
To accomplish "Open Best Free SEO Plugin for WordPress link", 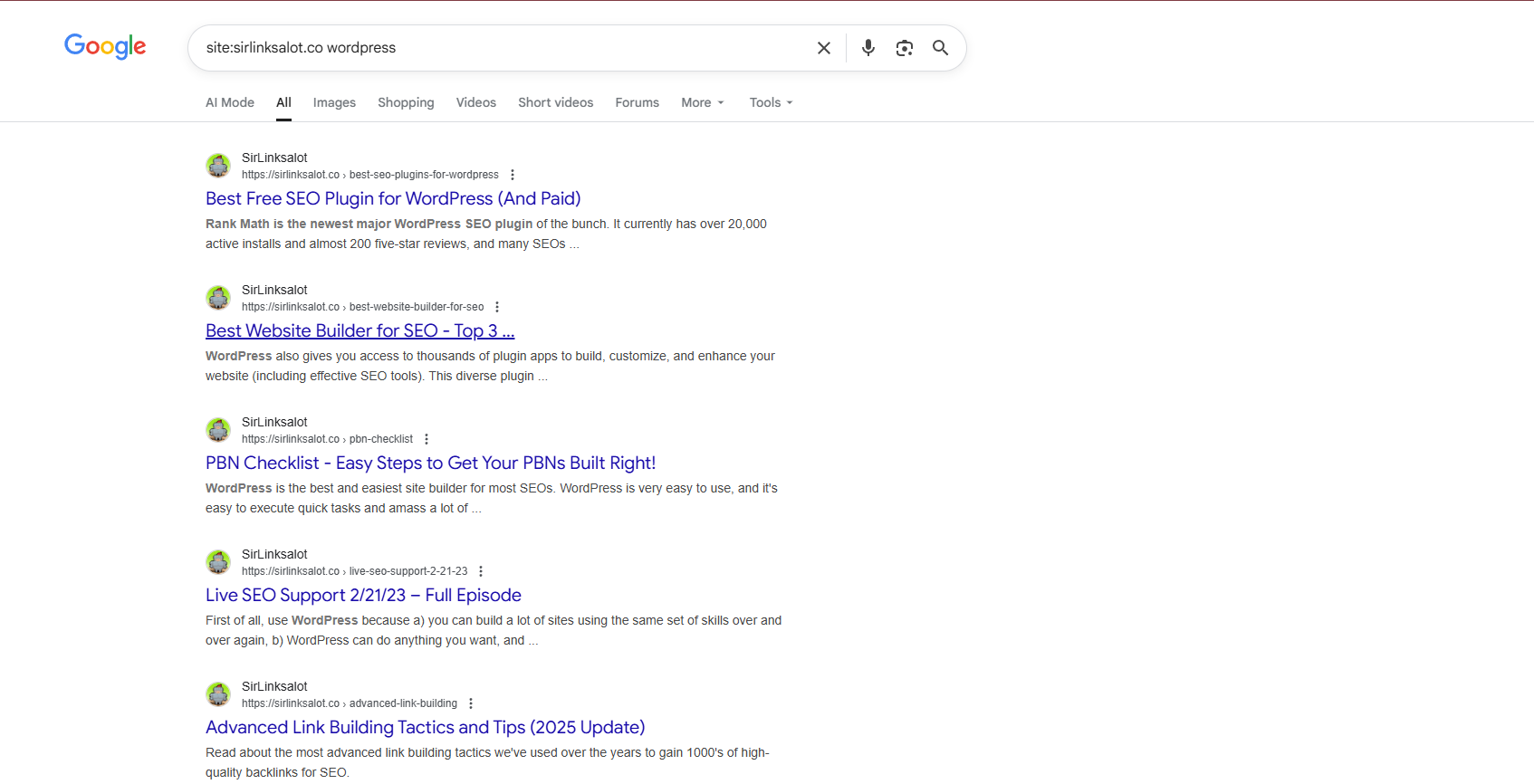I will click(393, 198).
